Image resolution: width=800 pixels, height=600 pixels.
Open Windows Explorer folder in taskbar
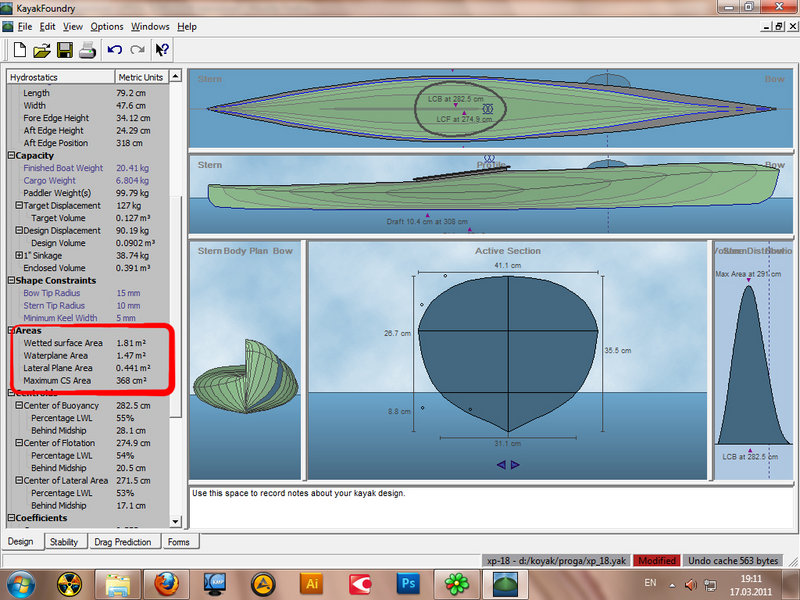click(118, 584)
